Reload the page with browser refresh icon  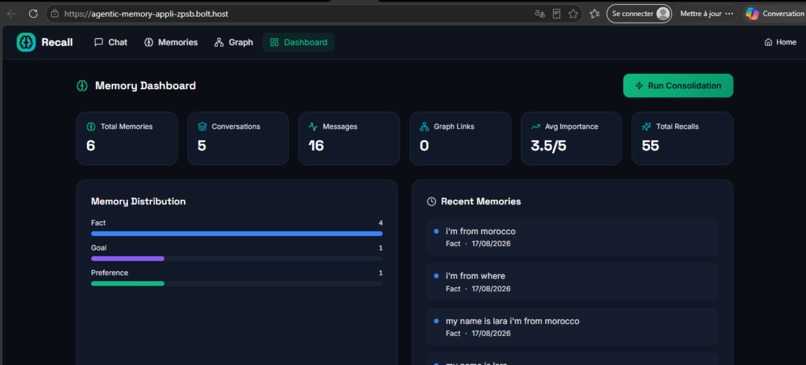point(33,14)
